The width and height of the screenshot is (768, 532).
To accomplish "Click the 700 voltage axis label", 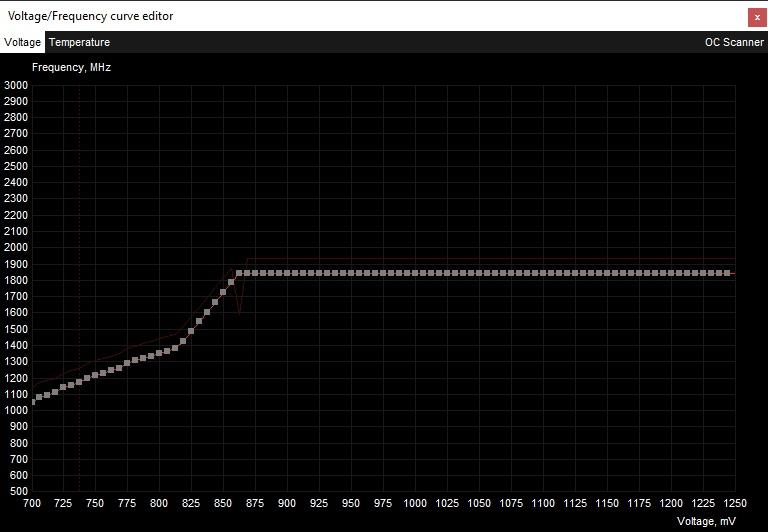I will coord(32,503).
